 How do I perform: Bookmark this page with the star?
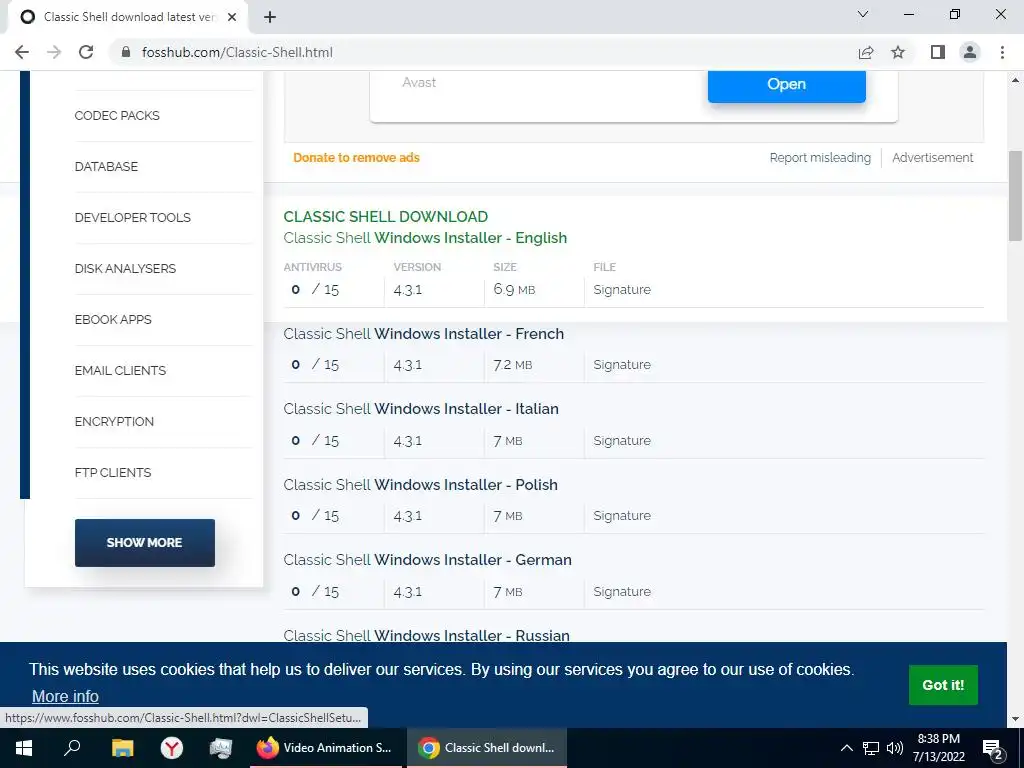[x=898, y=52]
